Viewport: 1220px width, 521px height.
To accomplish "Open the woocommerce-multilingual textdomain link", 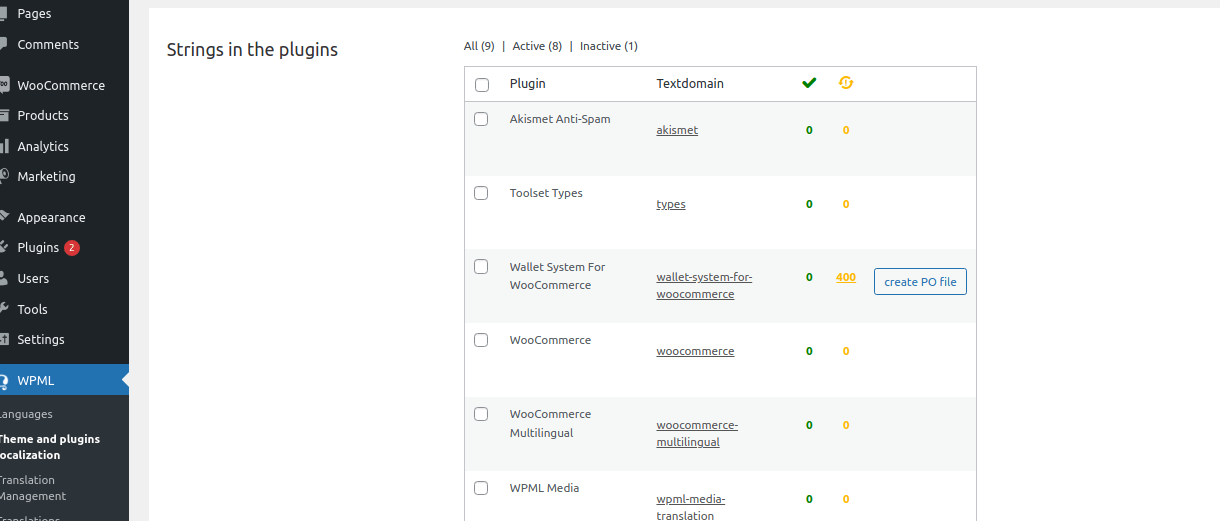I will 697,433.
